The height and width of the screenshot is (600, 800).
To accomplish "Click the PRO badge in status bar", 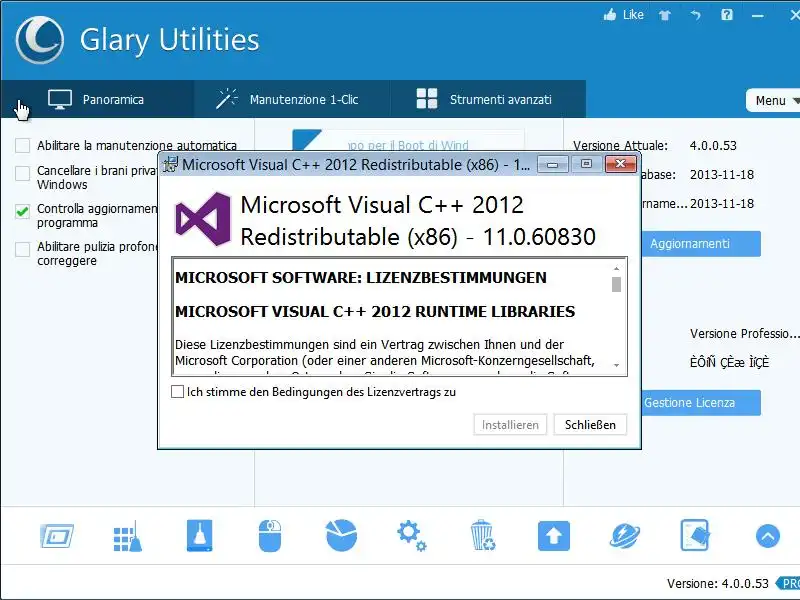I will (788, 583).
